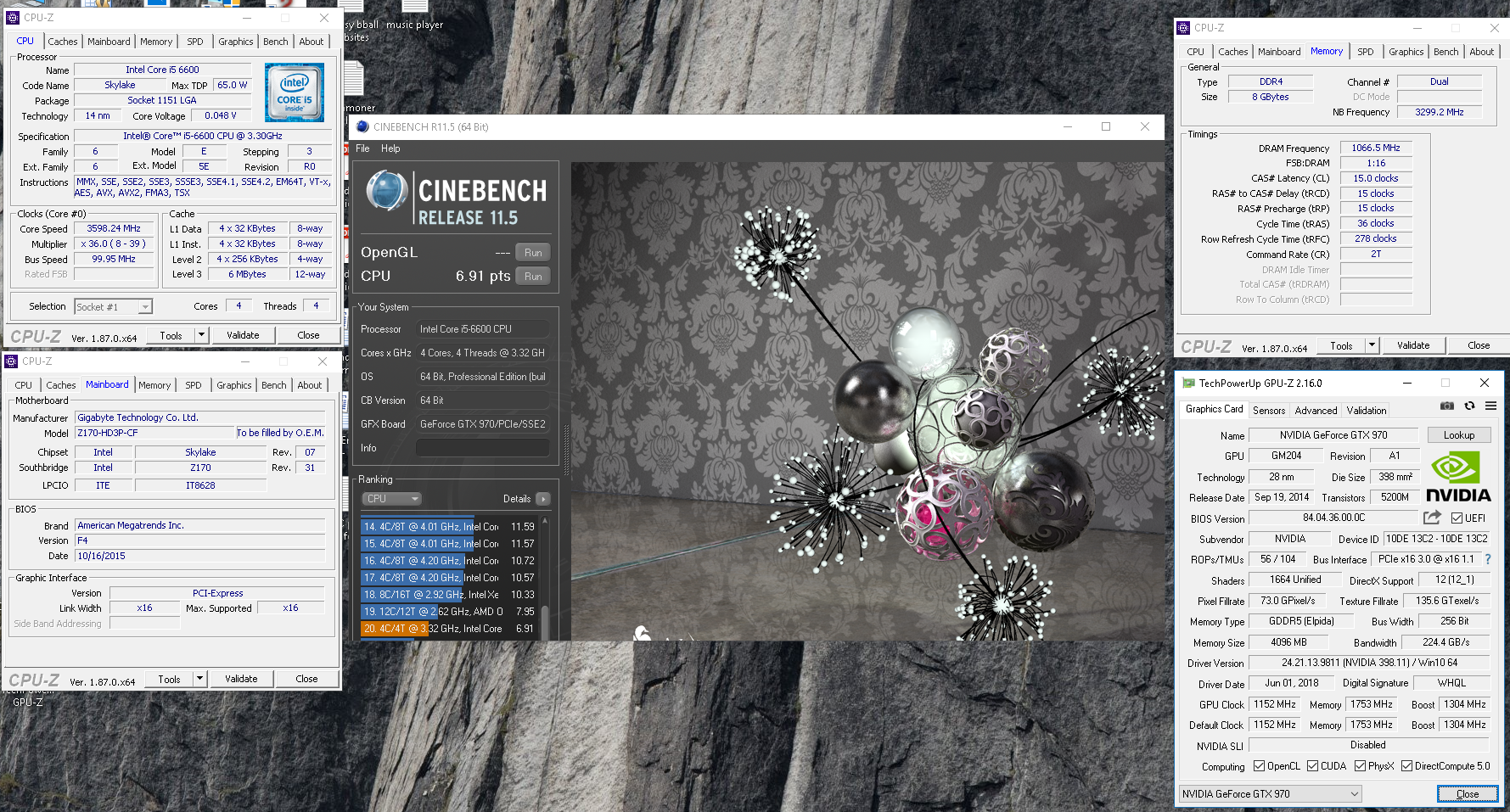Open the NVIDIA GeForce GTX 970 GPU selector dropdown
The height and width of the screenshot is (812, 1510).
(x=1270, y=794)
